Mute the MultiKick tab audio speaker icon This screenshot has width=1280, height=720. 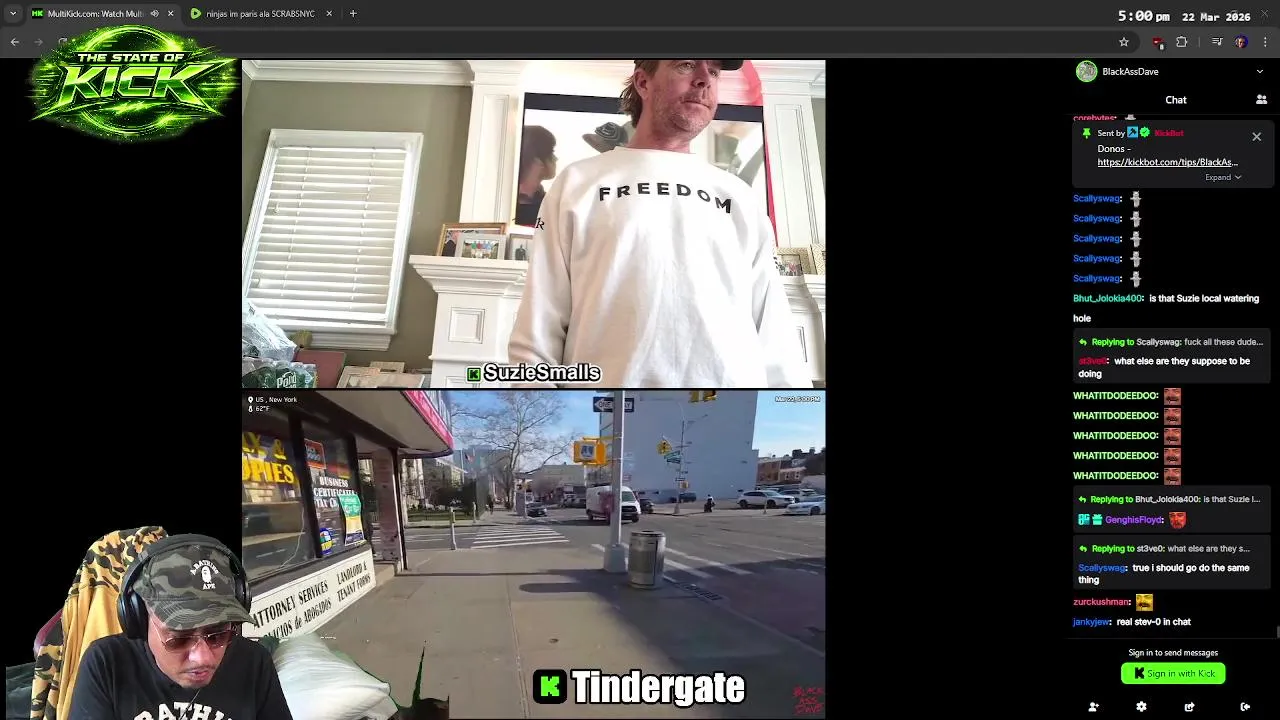click(154, 14)
